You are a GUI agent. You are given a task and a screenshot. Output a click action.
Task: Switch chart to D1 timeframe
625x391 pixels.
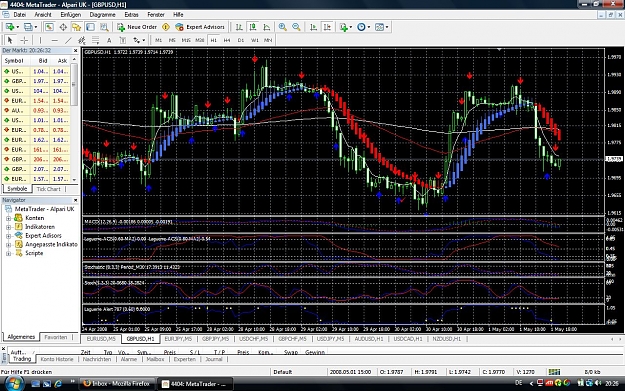[241, 40]
